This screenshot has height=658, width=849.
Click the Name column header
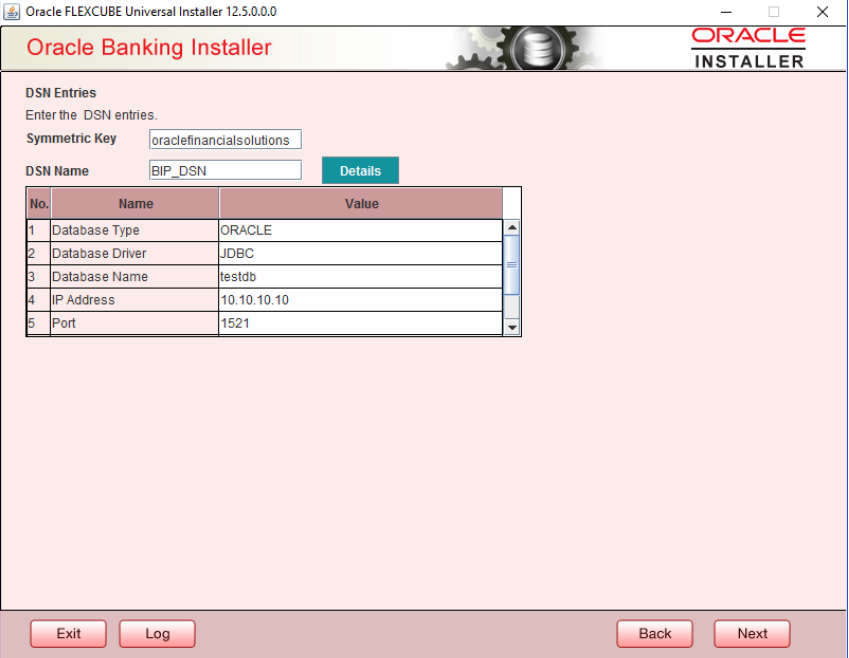point(135,204)
